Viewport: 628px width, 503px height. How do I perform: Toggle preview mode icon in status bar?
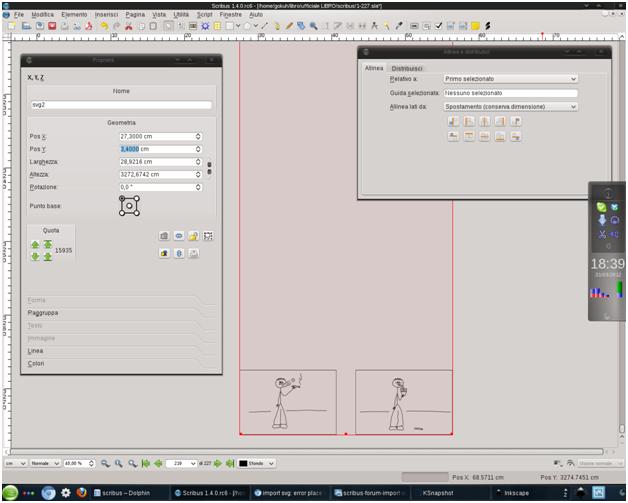tap(570, 463)
